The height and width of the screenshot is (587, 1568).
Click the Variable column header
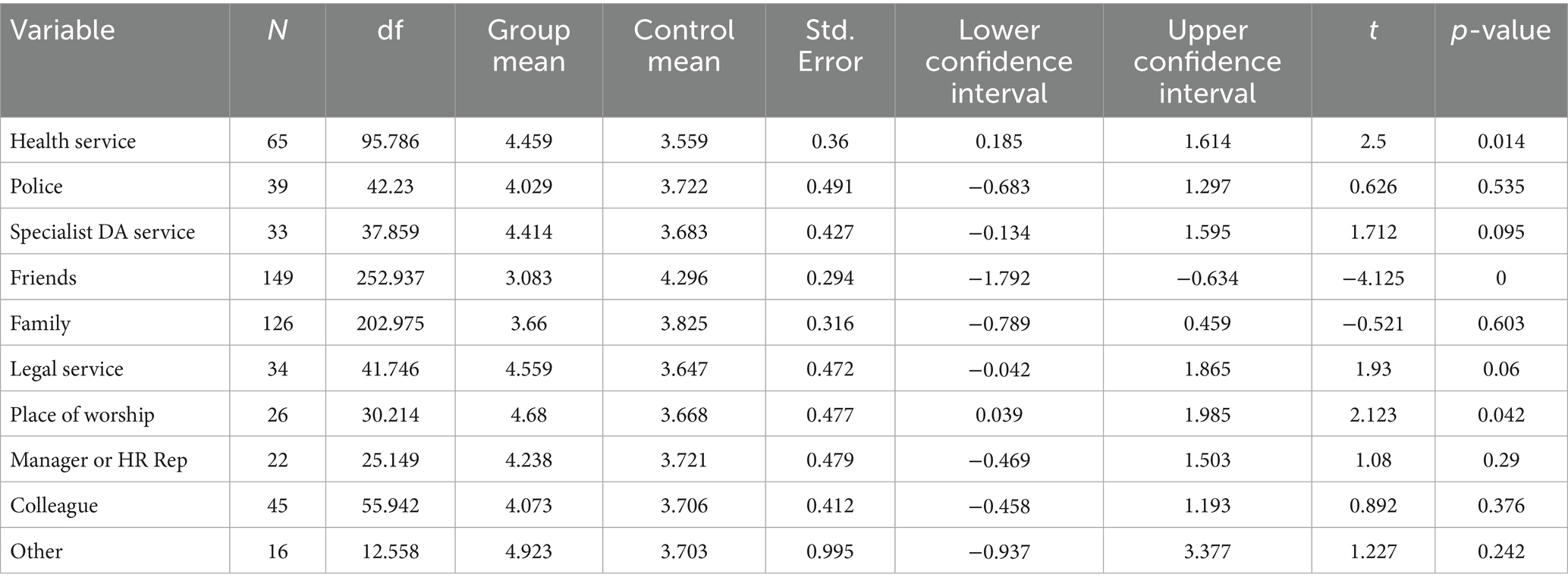[62, 30]
